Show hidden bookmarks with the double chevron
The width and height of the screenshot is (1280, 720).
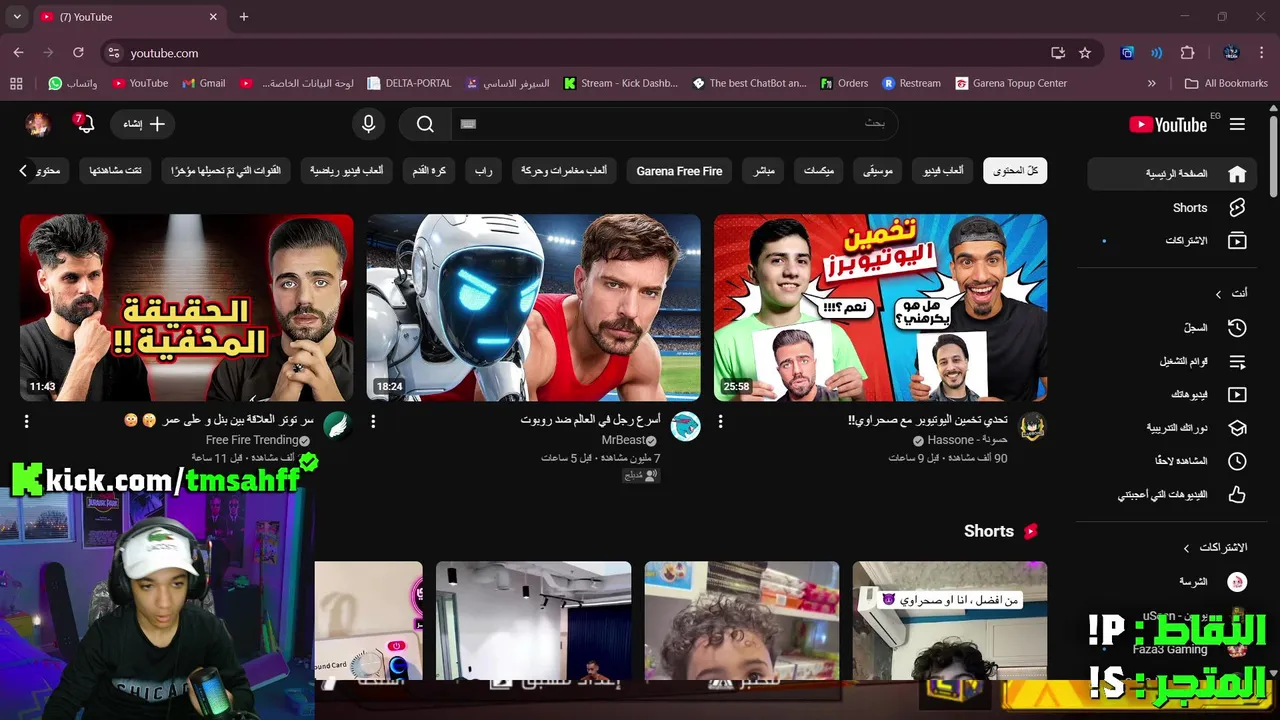[x=1151, y=83]
